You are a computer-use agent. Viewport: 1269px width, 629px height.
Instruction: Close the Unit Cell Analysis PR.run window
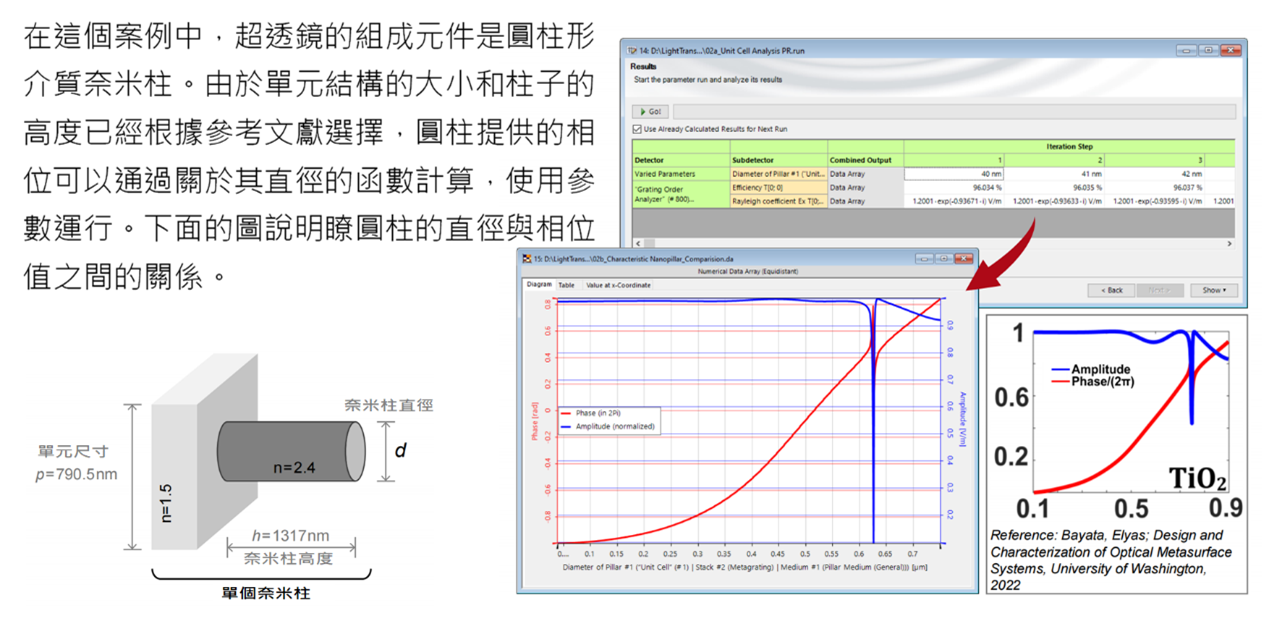tap(1229, 50)
